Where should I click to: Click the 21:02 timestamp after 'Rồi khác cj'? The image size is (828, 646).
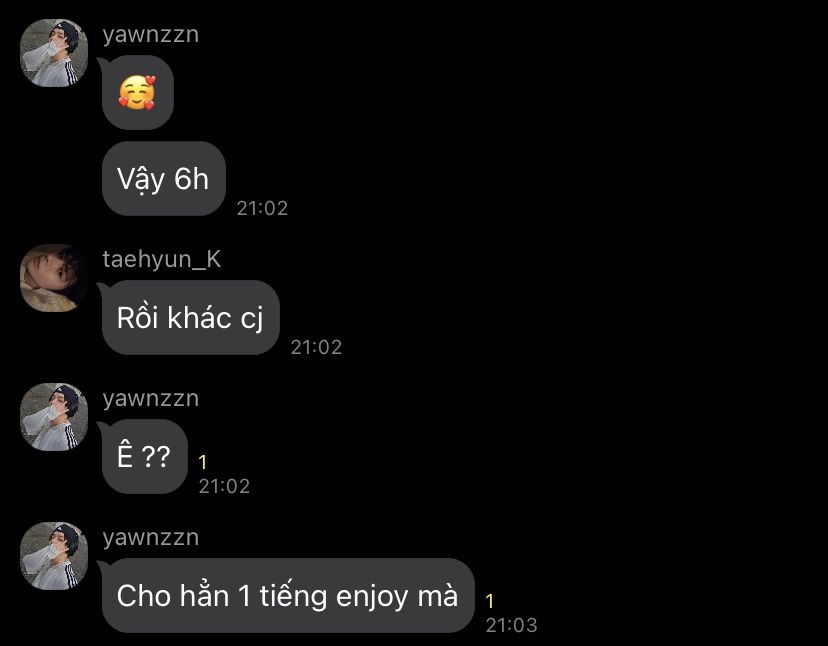coord(316,347)
